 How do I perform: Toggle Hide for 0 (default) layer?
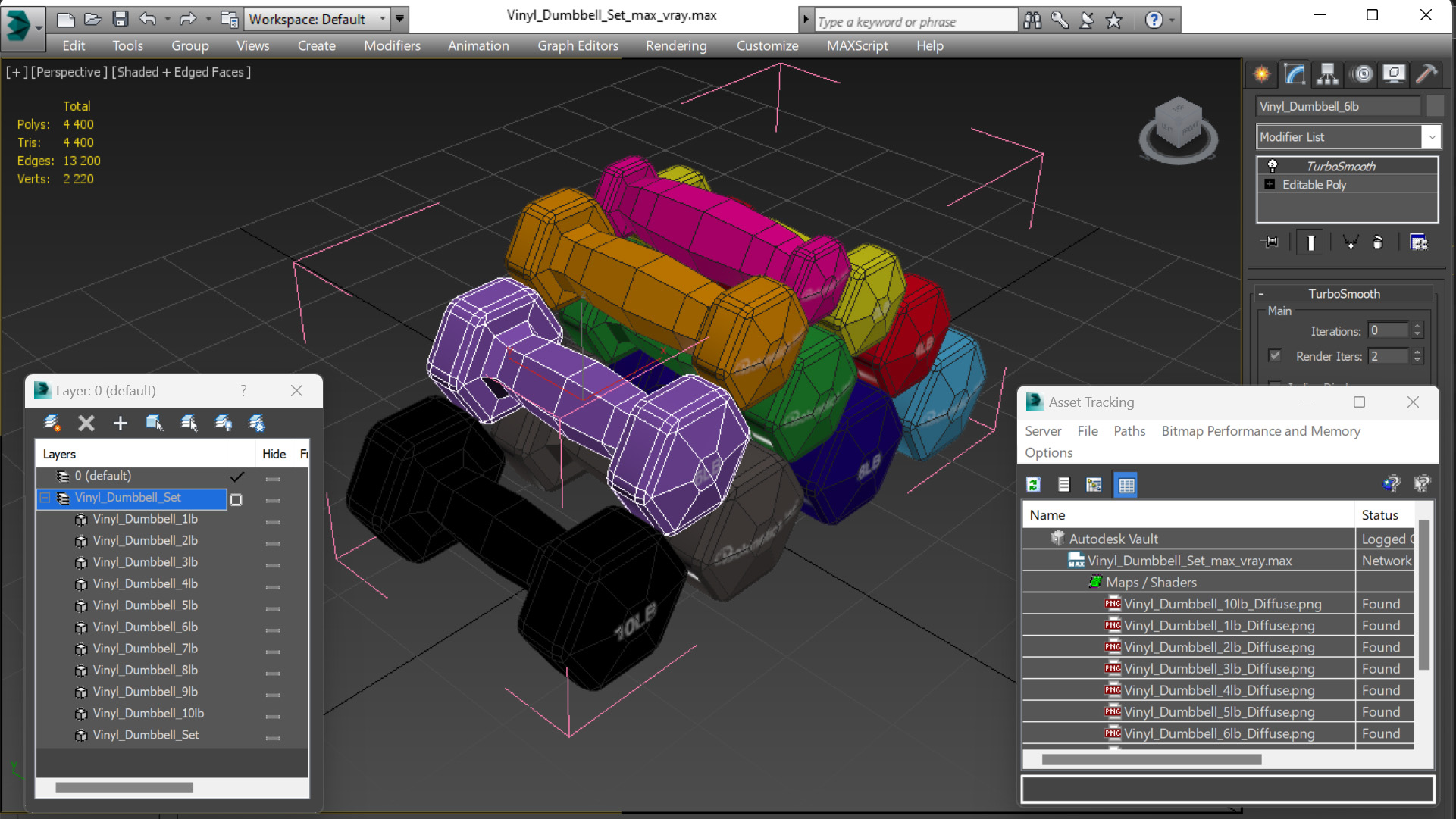(273, 479)
